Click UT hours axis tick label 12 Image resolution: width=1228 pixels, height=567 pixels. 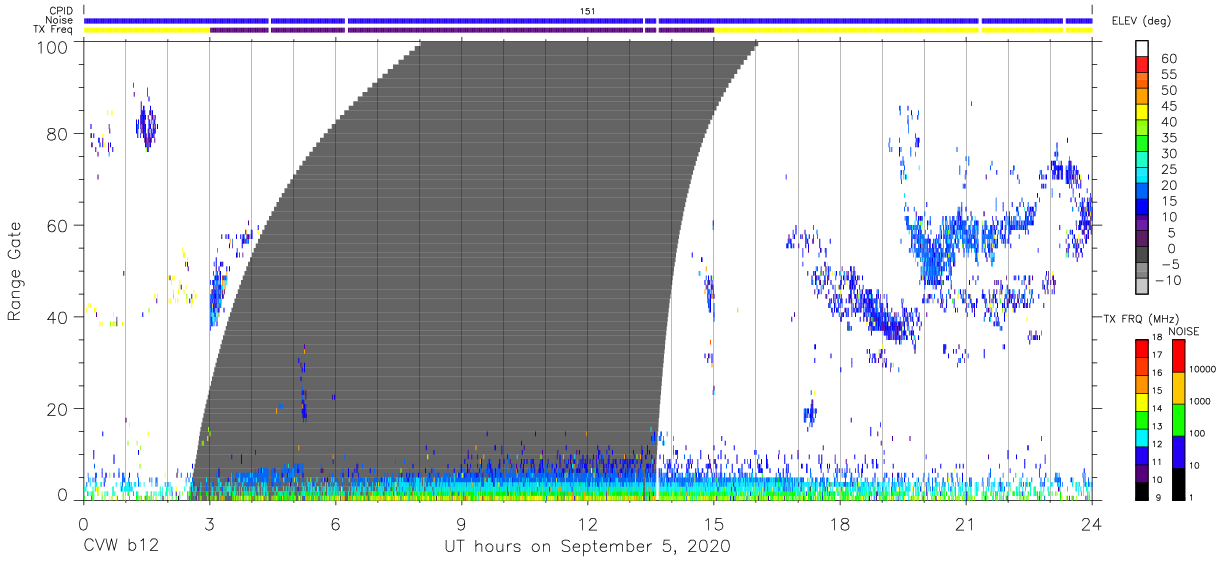[x=587, y=523]
